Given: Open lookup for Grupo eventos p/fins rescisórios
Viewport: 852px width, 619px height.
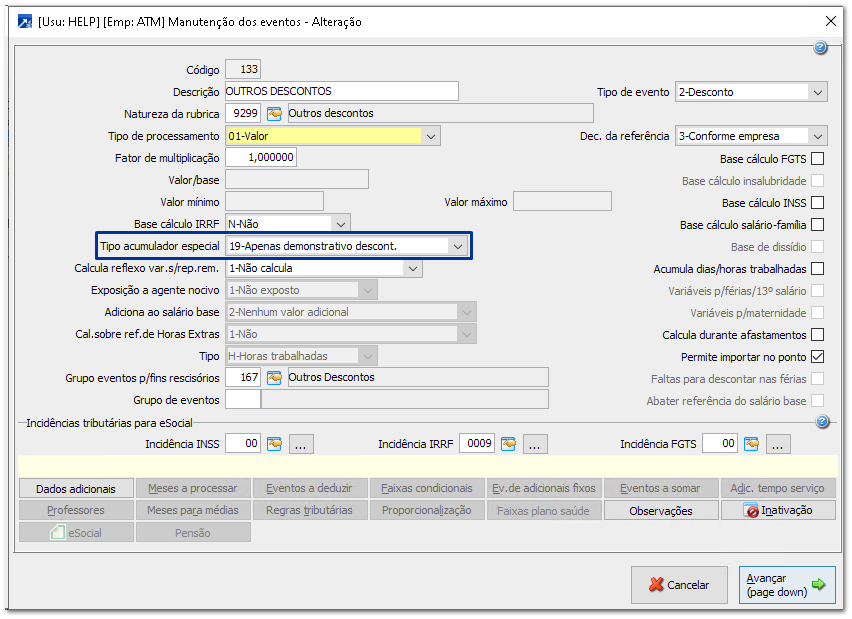Looking at the screenshot, I should (274, 378).
